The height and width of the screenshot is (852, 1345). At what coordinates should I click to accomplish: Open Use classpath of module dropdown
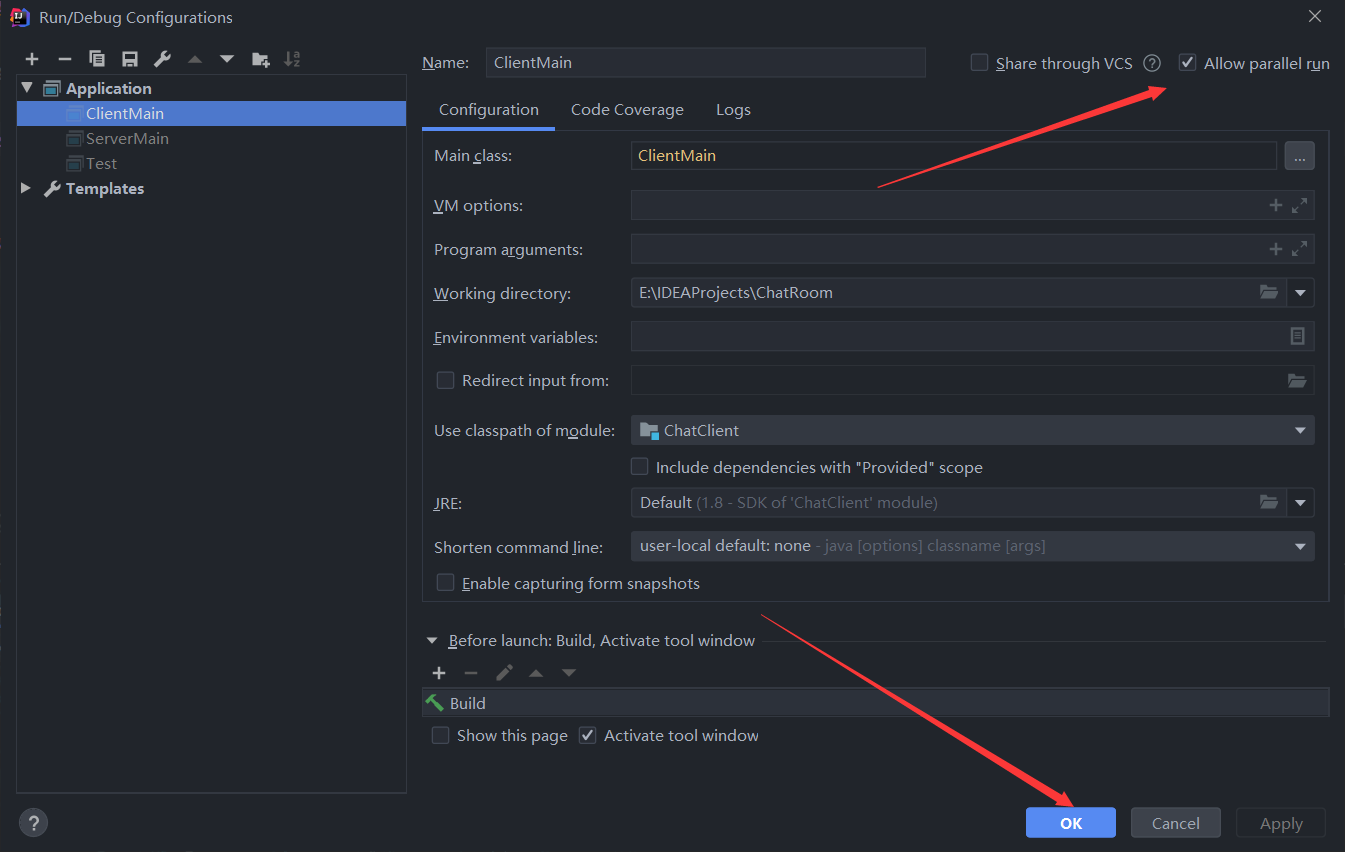(x=1300, y=430)
